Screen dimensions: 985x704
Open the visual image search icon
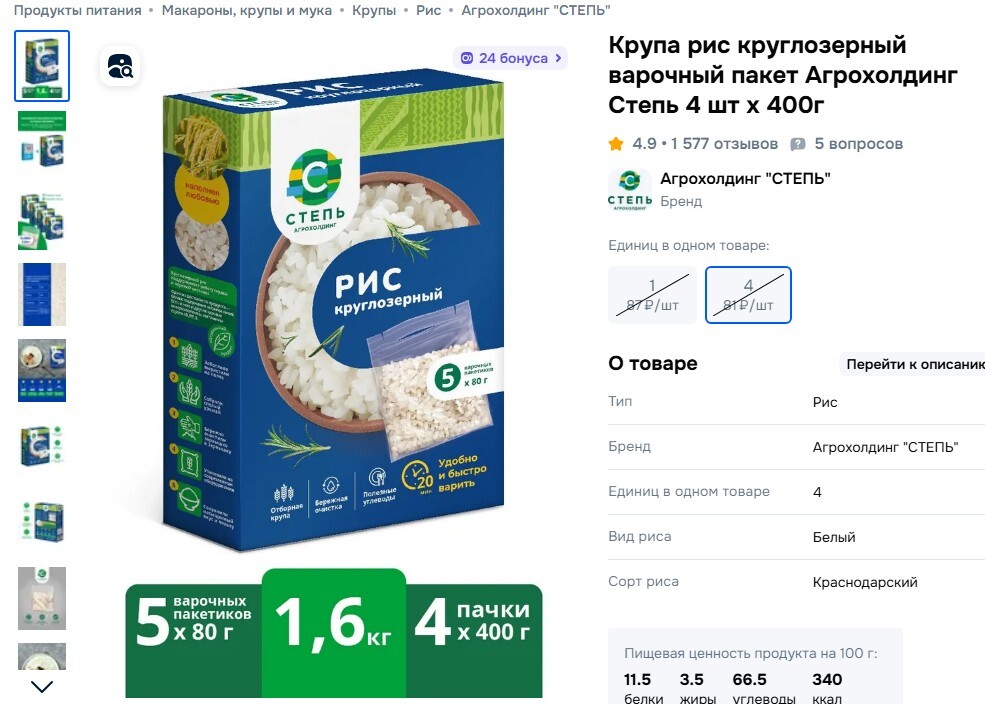point(120,66)
